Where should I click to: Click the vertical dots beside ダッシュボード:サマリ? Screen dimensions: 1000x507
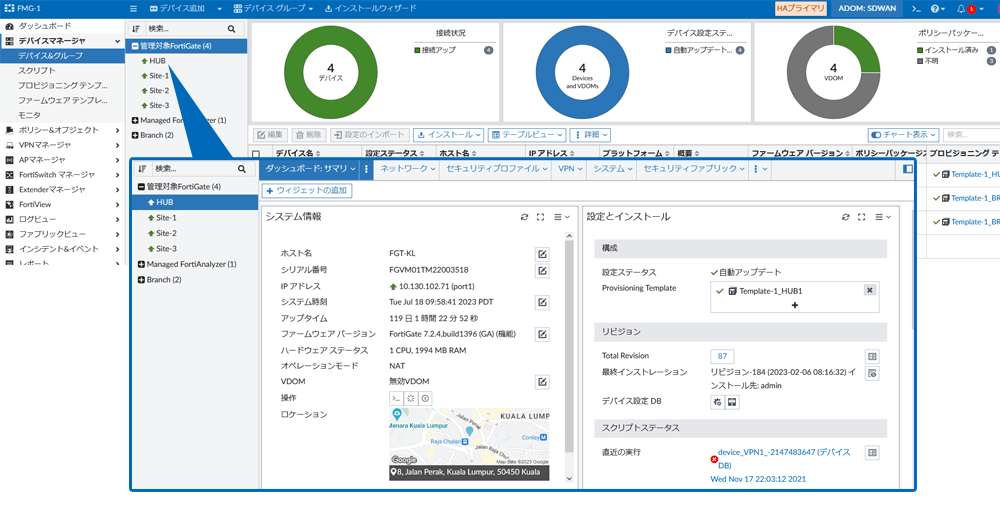click(x=366, y=169)
